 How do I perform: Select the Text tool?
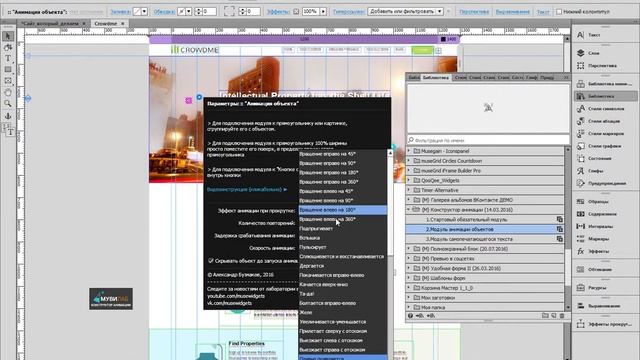(8, 58)
